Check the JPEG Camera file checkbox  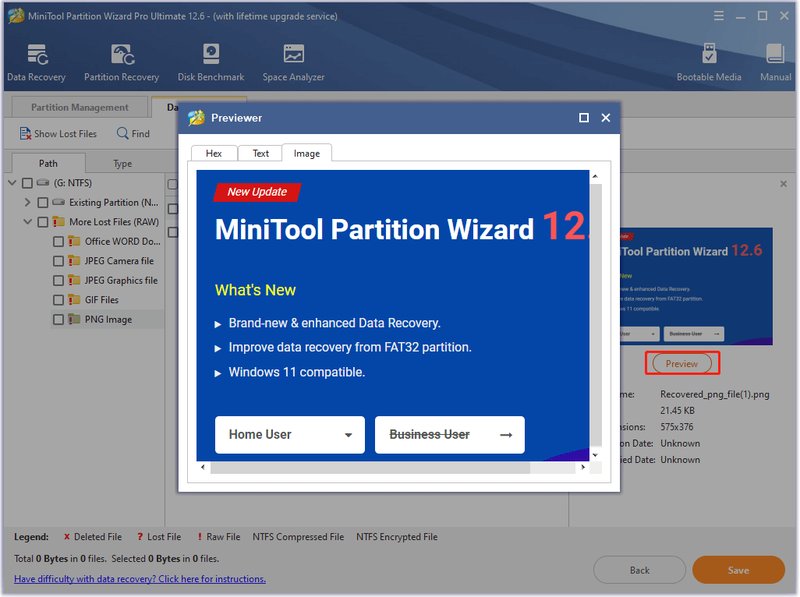click(x=59, y=261)
